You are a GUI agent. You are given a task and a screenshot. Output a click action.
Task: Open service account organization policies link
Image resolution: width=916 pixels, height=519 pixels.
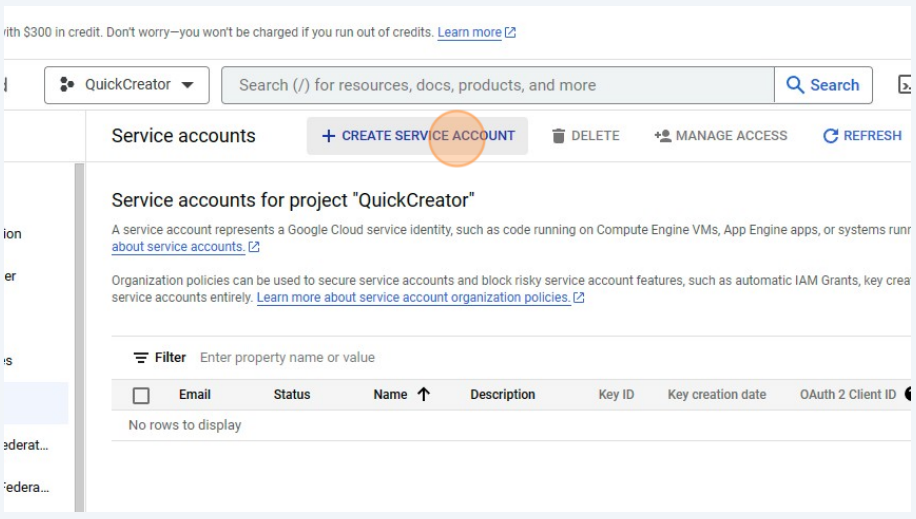point(413,297)
